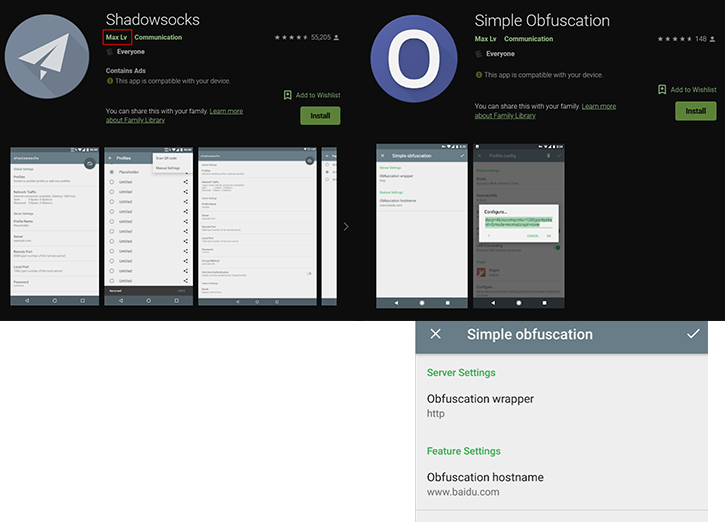Screen dimensions: 725x522
Task: Click the wishlist bookmark icon for Shadowsocks
Action: pos(288,95)
